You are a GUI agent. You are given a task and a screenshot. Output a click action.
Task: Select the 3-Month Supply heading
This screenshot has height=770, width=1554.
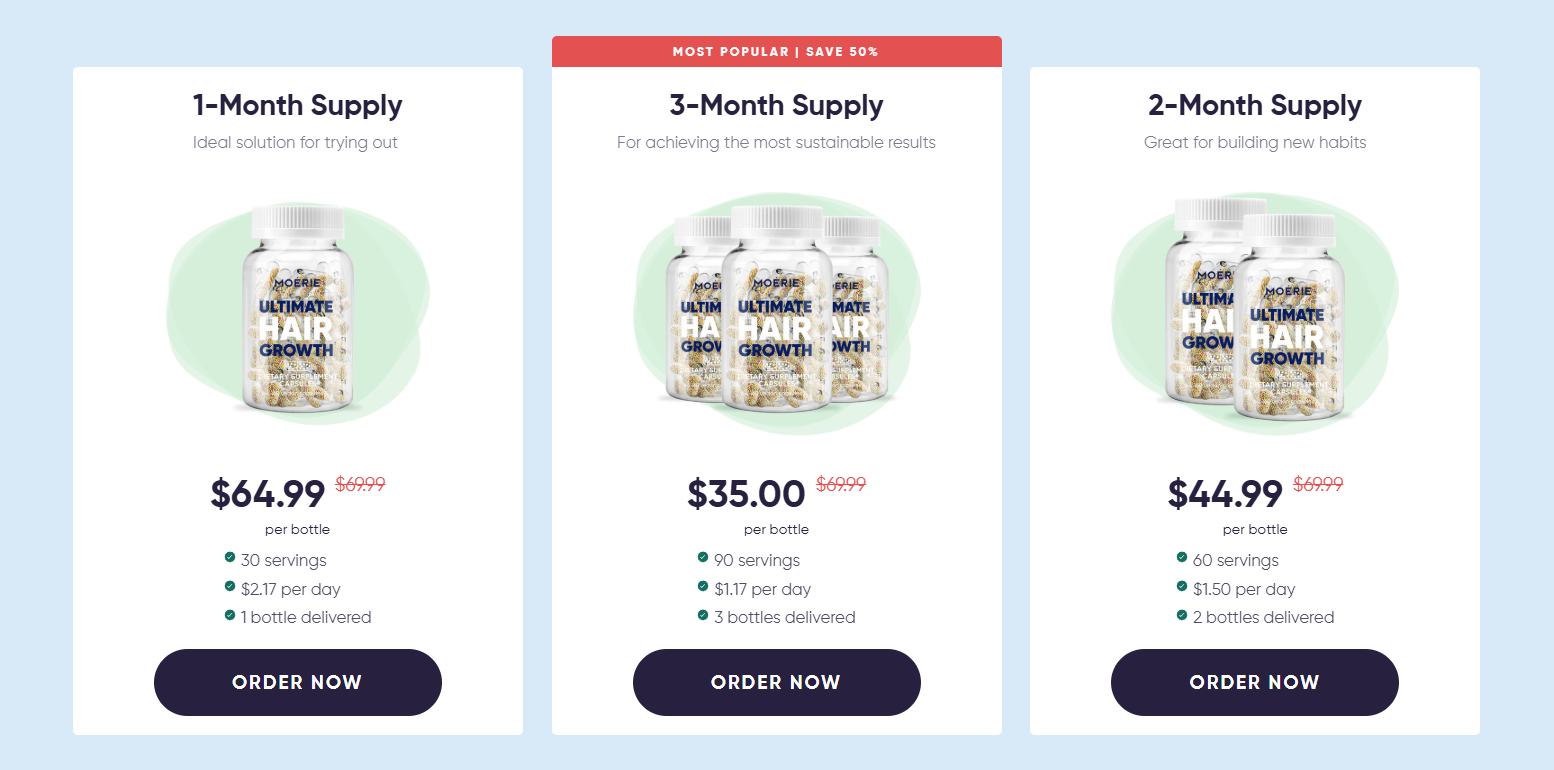776,105
